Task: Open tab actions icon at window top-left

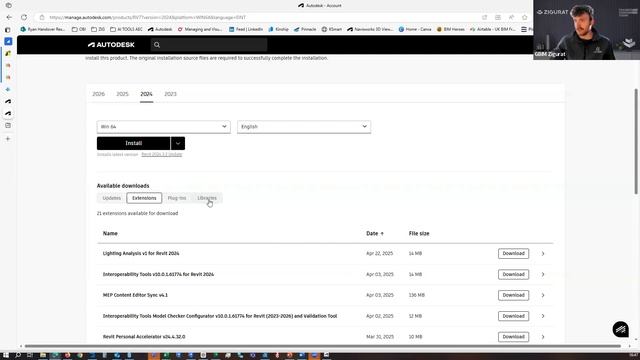Action: pyautogui.click(x=9, y=5)
